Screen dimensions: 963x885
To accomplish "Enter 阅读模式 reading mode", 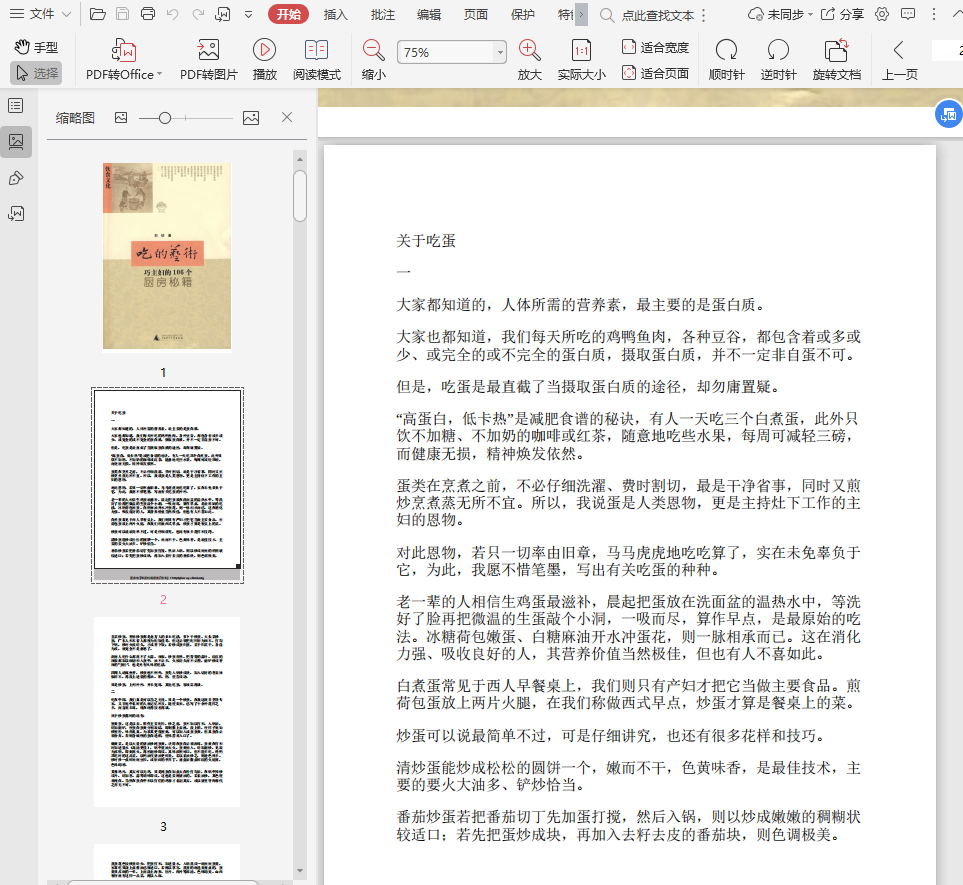I will coord(317,60).
